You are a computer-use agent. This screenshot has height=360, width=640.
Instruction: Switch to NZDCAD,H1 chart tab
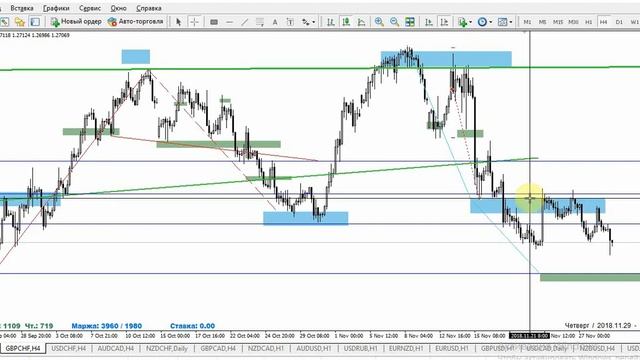click(266, 349)
